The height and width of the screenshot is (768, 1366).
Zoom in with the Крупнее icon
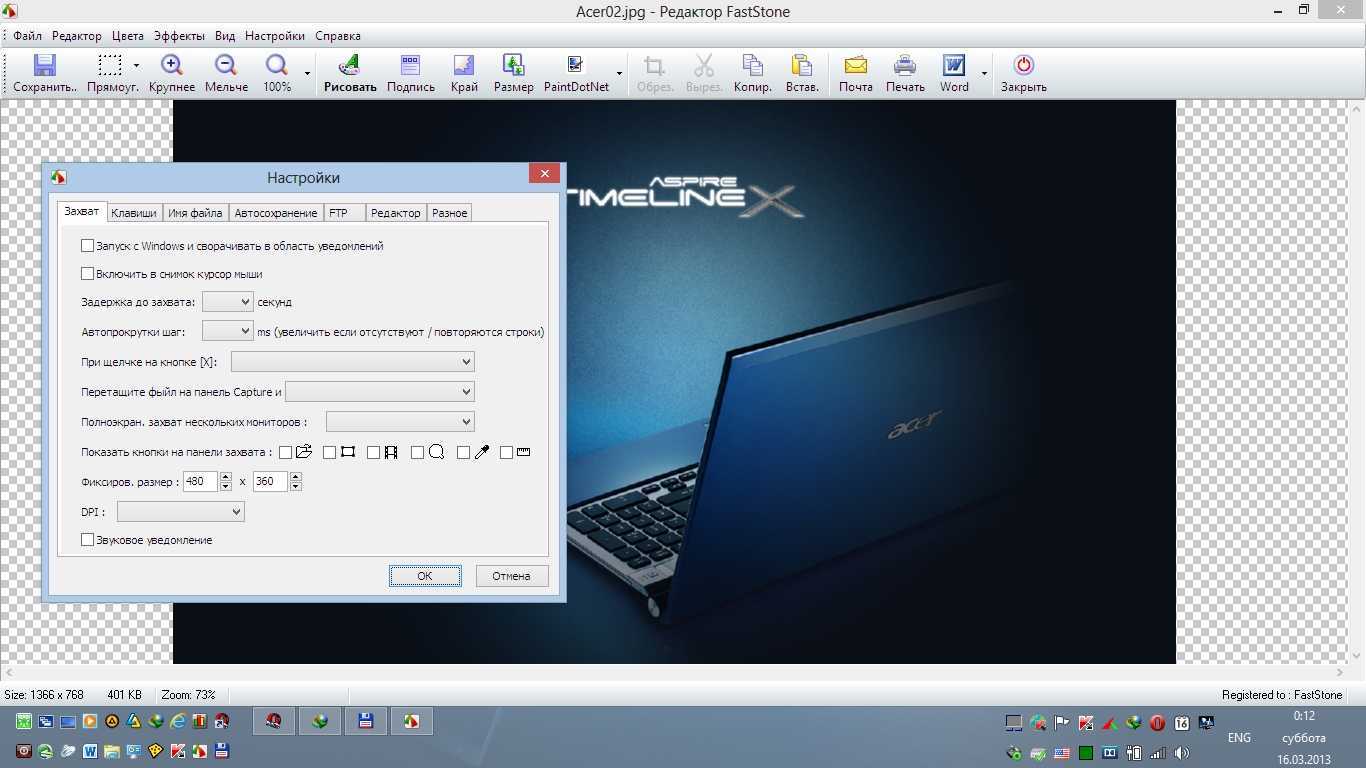[172, 66]
